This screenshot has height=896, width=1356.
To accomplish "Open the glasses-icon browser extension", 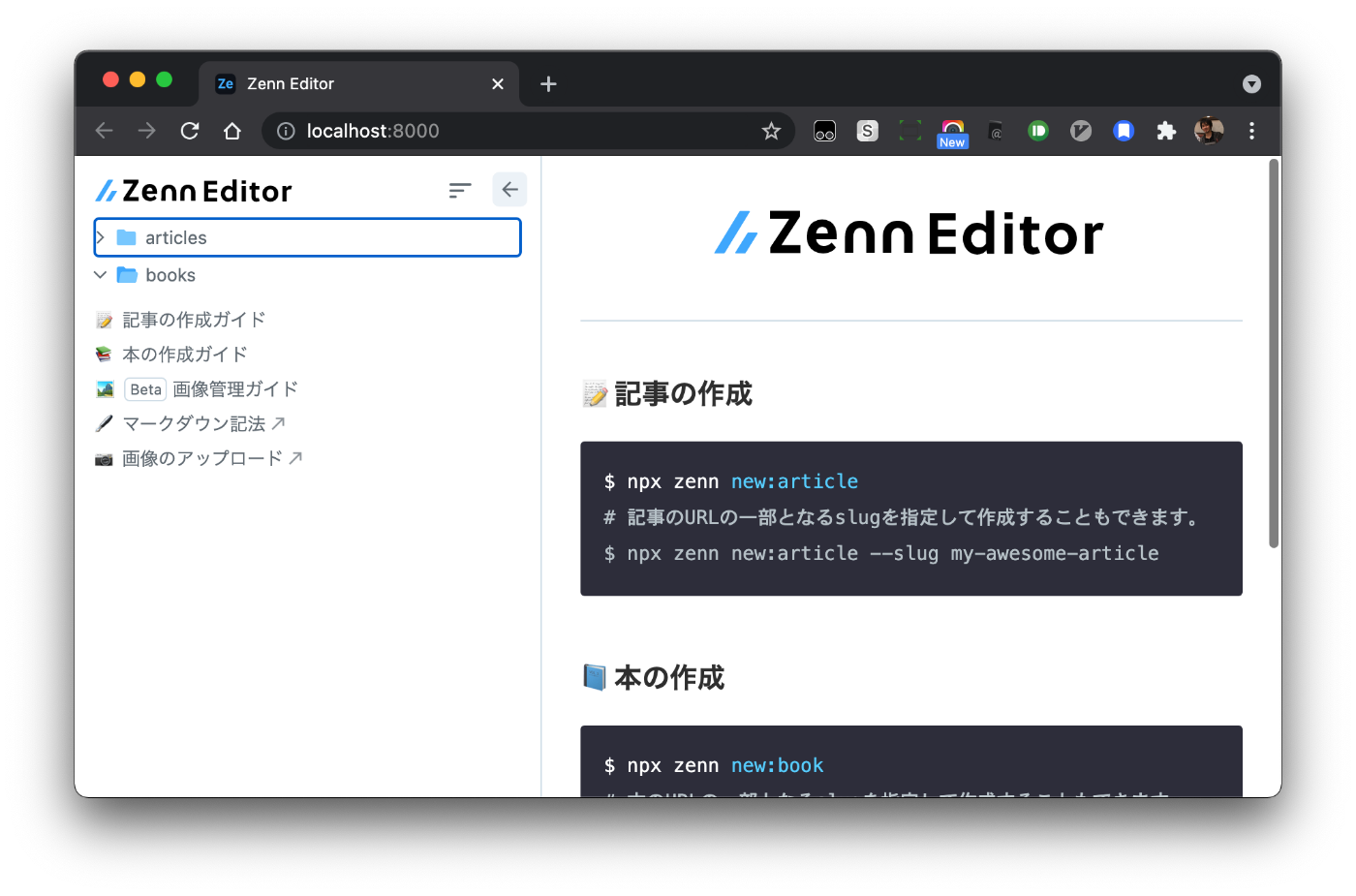I will (825, 131).
